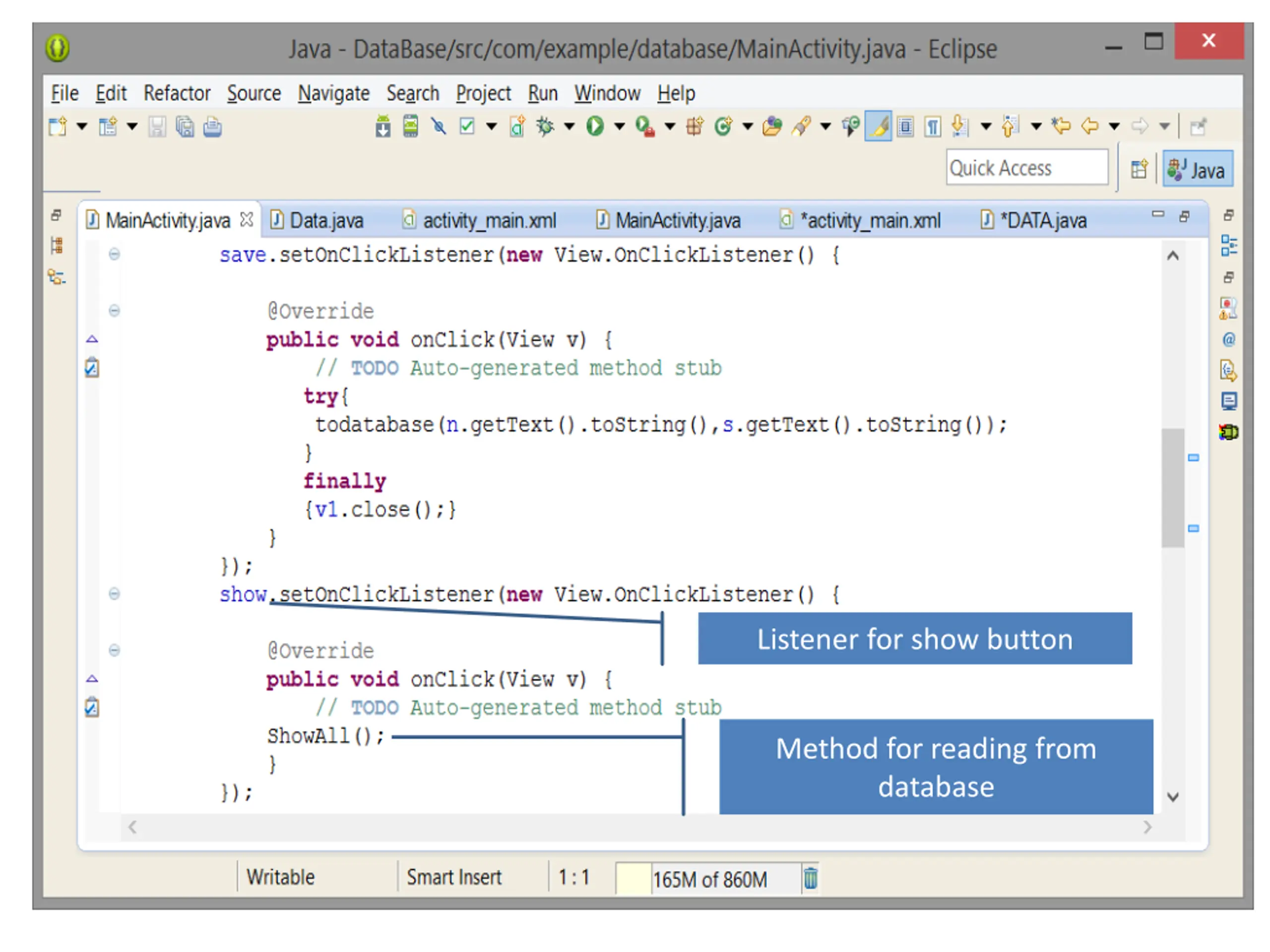Open the New file dropdown arrow

pos(82,126)
